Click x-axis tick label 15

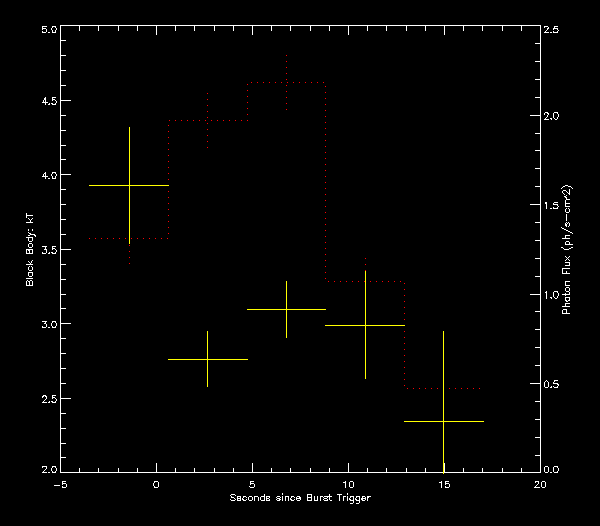[x=444, y=483]
